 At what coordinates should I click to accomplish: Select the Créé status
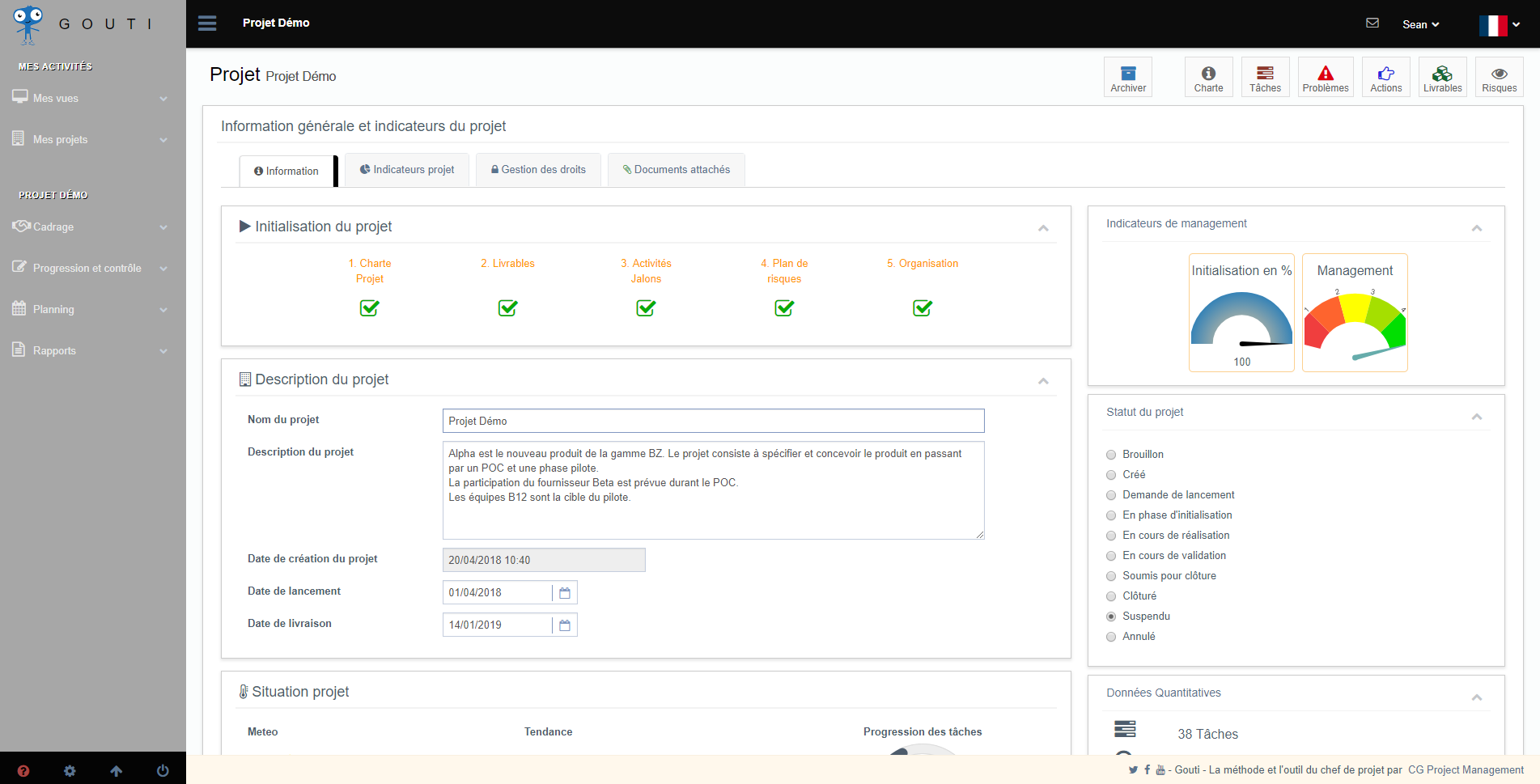tap(1111, 475)
